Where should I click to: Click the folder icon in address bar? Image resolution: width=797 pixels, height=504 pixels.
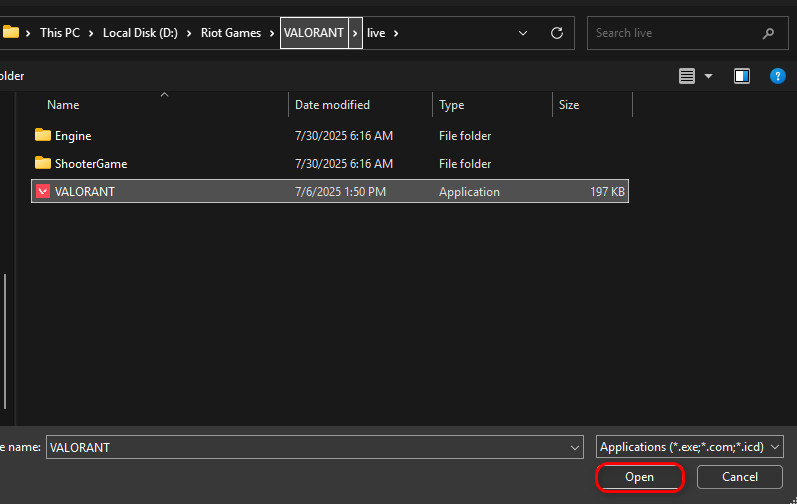pyautogui.click(x=10, y=33)
